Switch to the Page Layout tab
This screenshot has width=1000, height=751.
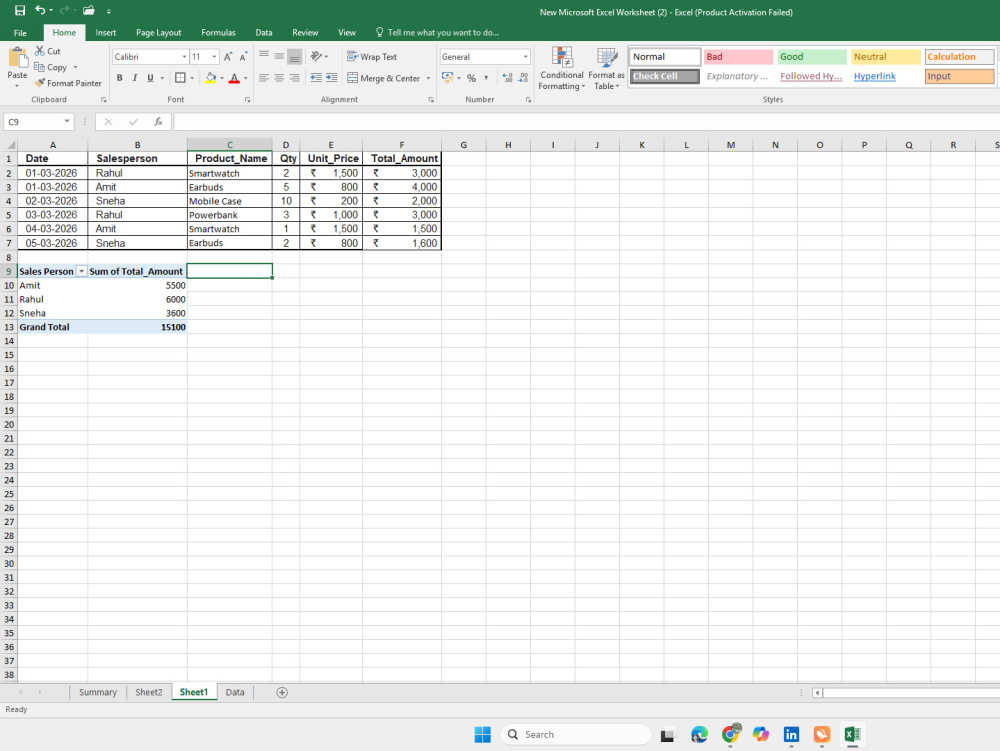(158, 33)
